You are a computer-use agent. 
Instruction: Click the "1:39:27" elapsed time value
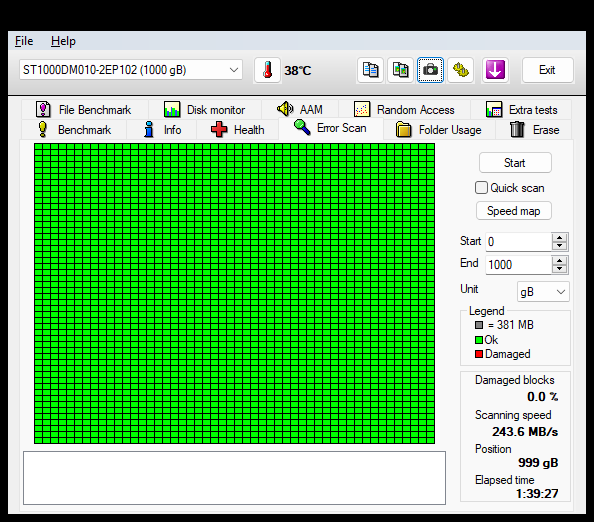coord(537,494)
